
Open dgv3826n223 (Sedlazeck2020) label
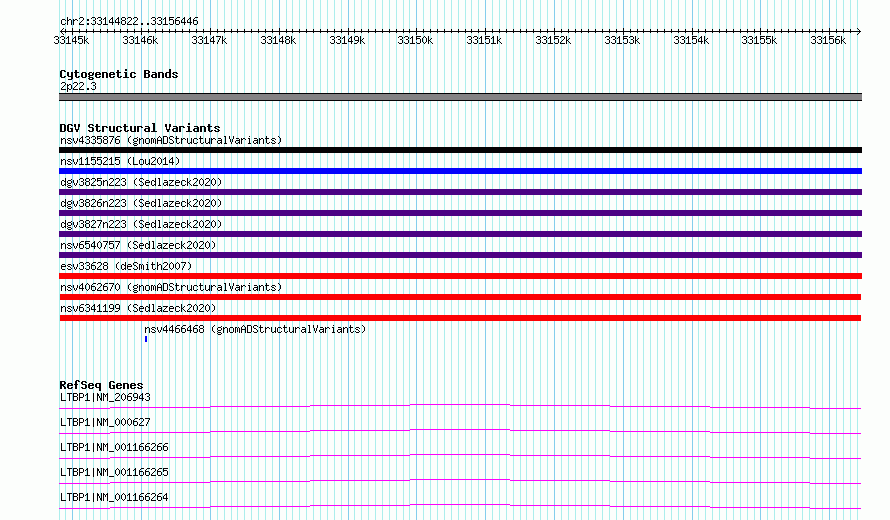pyautogui.click(x=141, y=203)
